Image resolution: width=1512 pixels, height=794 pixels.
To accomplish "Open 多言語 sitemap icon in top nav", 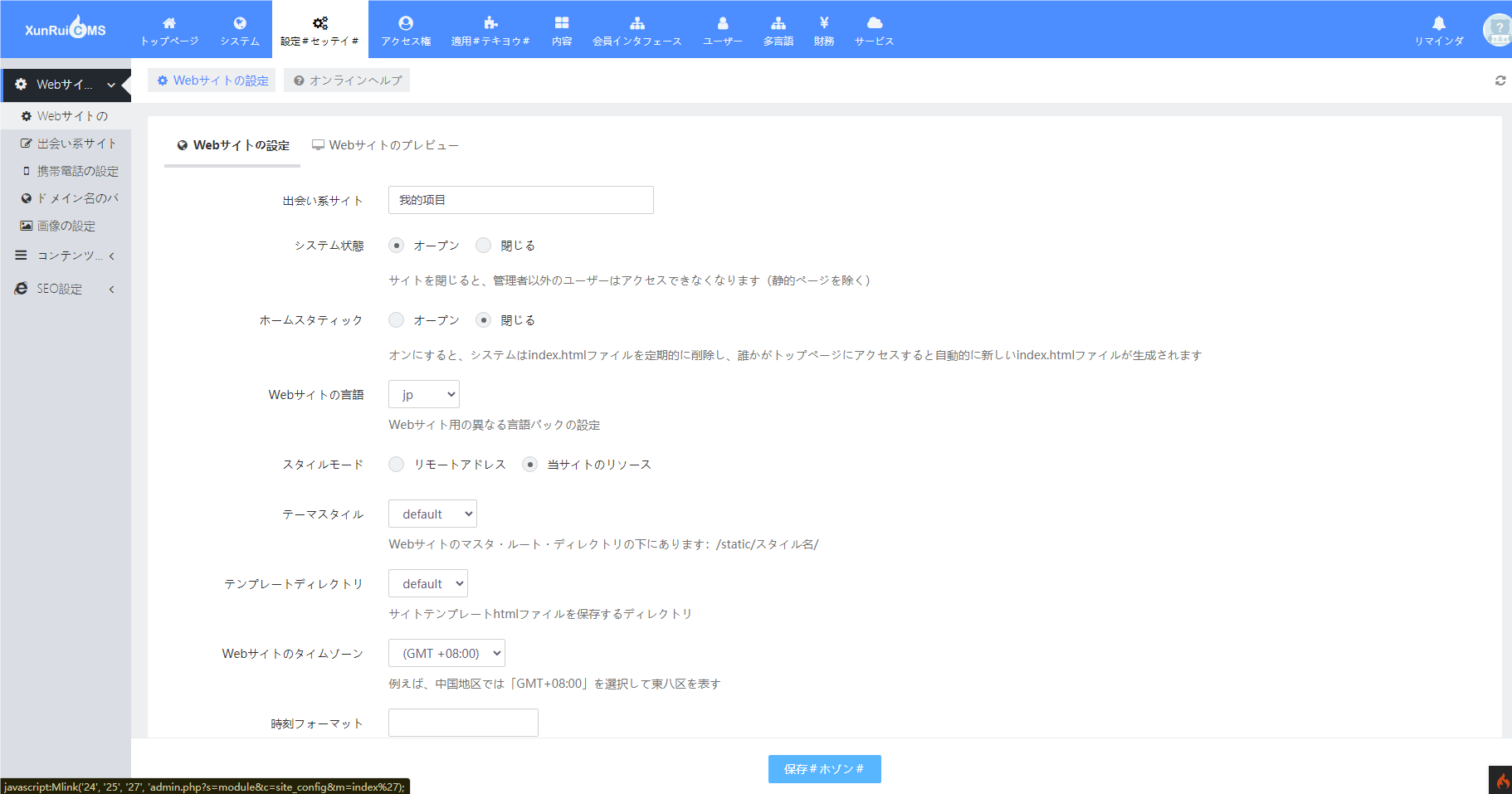I will [x=778, y=23].
